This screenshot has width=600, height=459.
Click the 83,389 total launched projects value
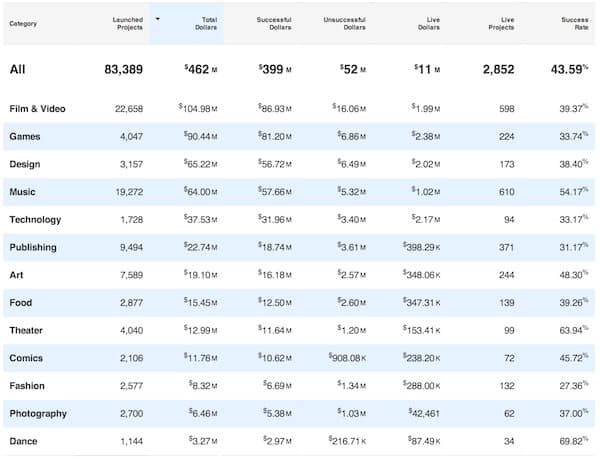pos(120,69)
